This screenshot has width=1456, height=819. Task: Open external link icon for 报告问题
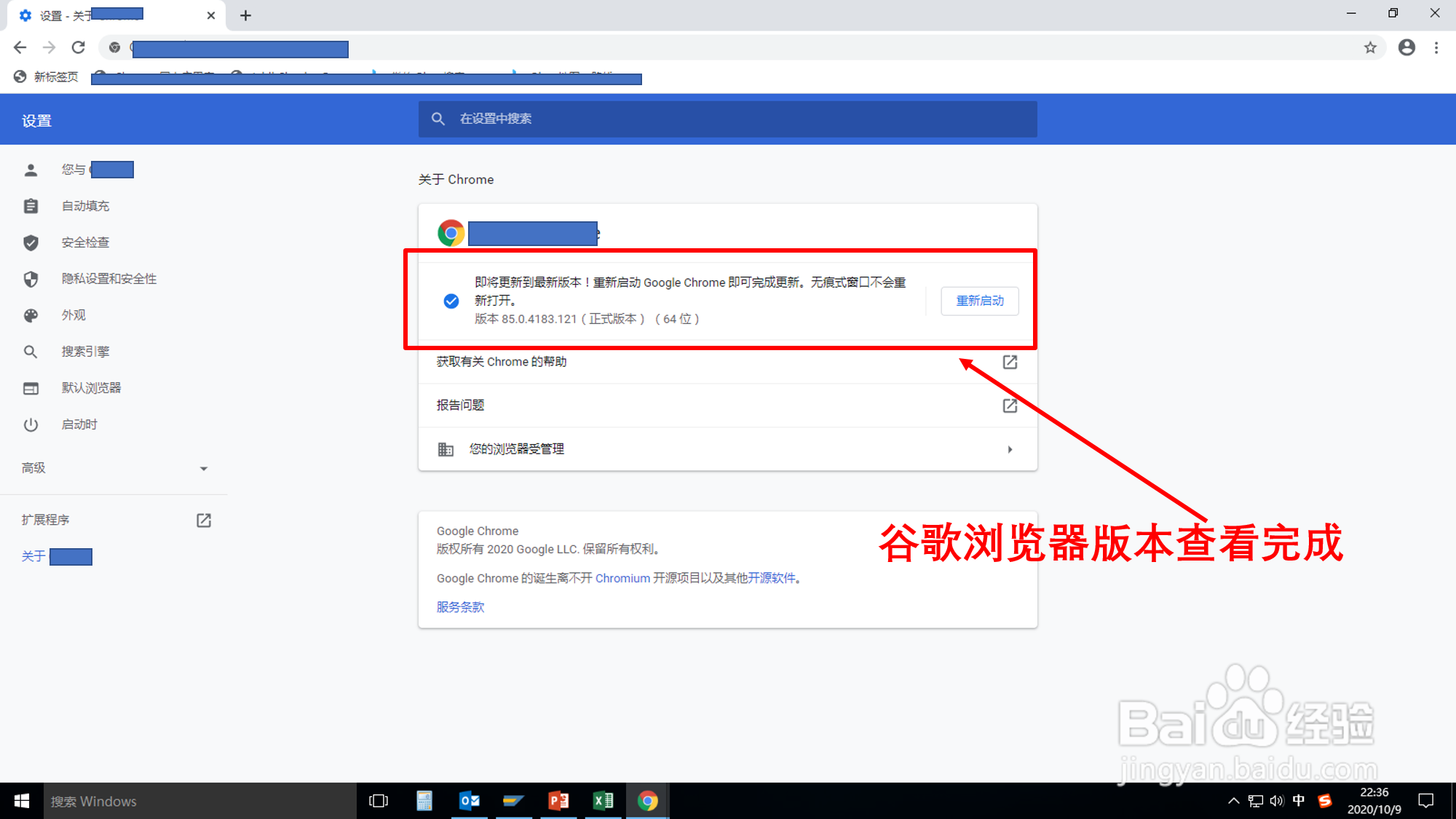[1010, 405]
